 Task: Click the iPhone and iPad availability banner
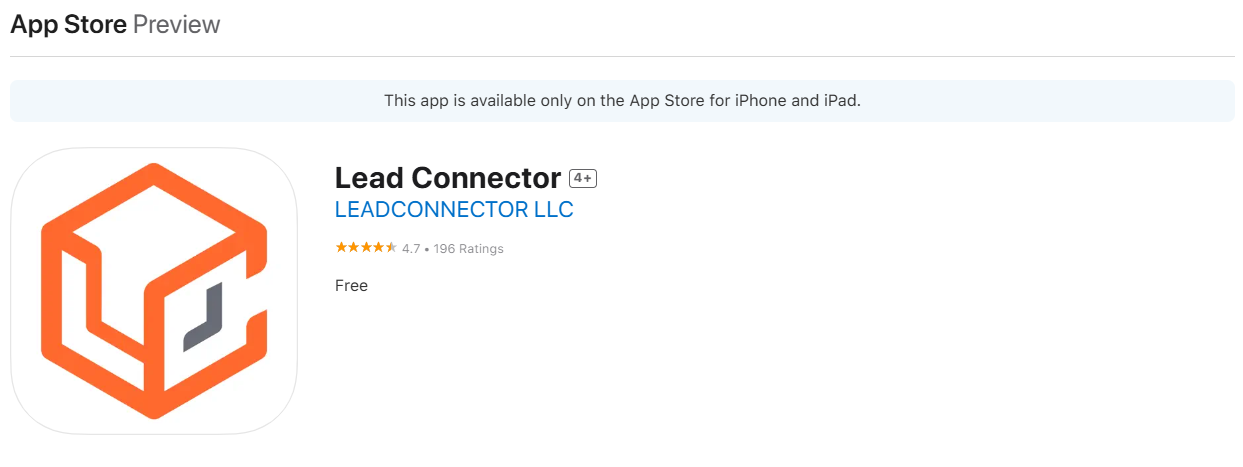pyautogui.click(x=622, y=101)
